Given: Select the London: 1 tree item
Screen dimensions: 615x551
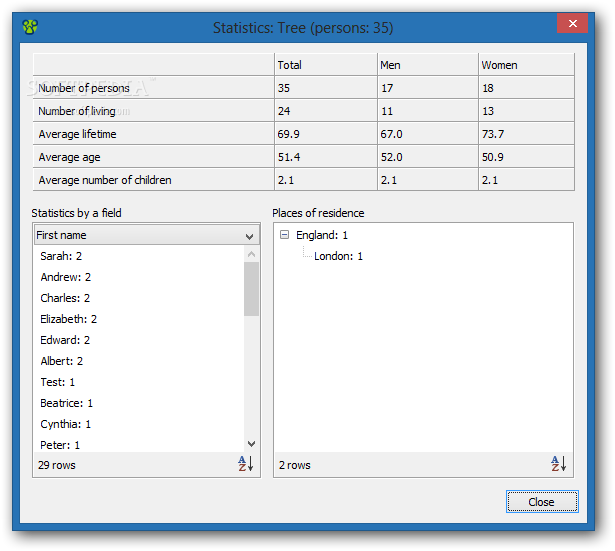Looking at the screenshot, I should click(x=338, y=256).
